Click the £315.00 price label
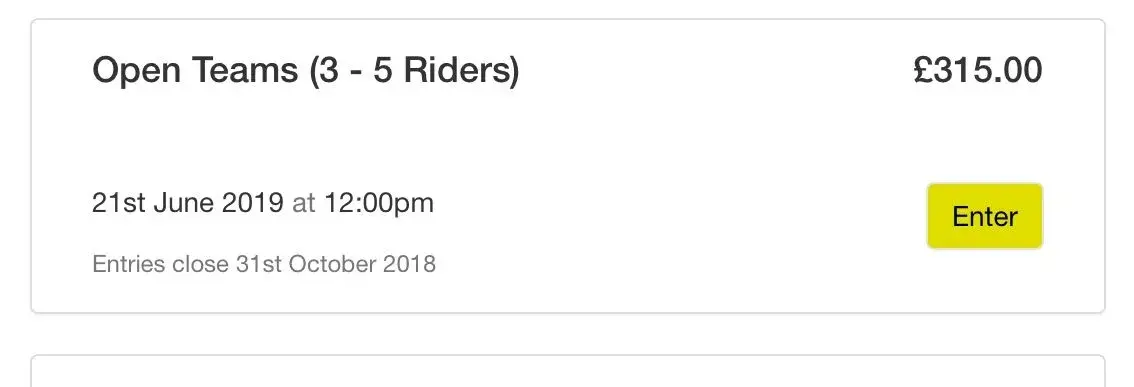1134x387 pixels. (x=978, y=70)
